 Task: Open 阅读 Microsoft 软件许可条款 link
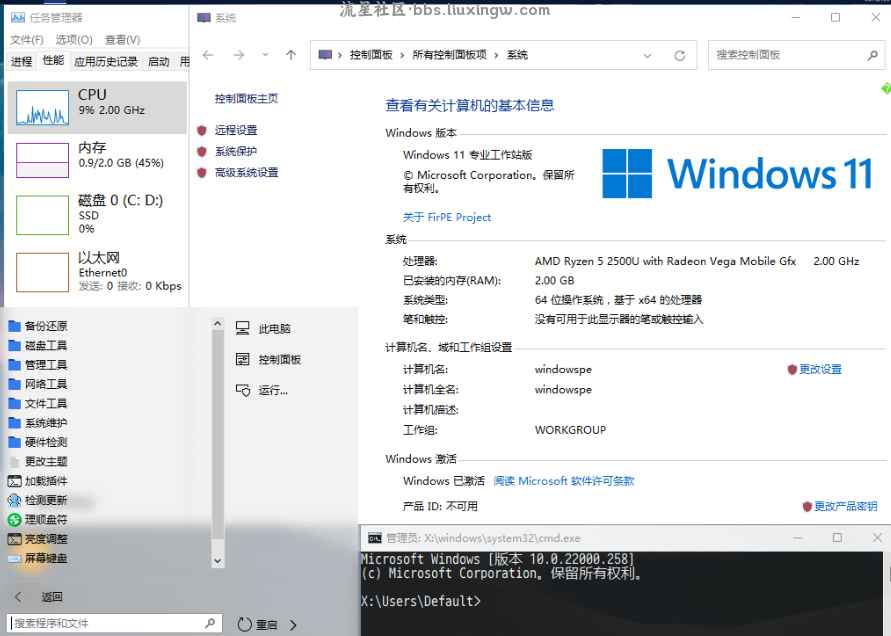tap(564, 481)
